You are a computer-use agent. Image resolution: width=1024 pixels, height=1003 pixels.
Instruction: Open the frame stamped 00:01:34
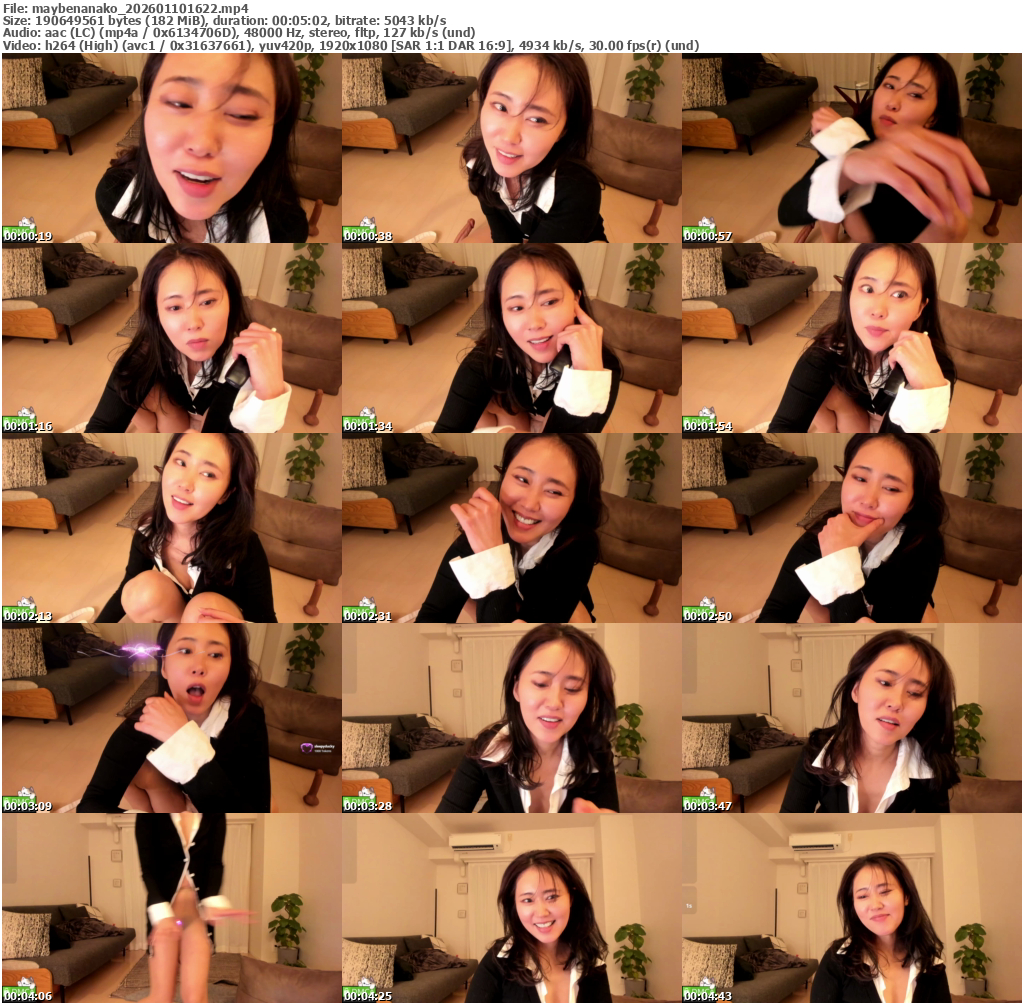[x=512, y=338]
